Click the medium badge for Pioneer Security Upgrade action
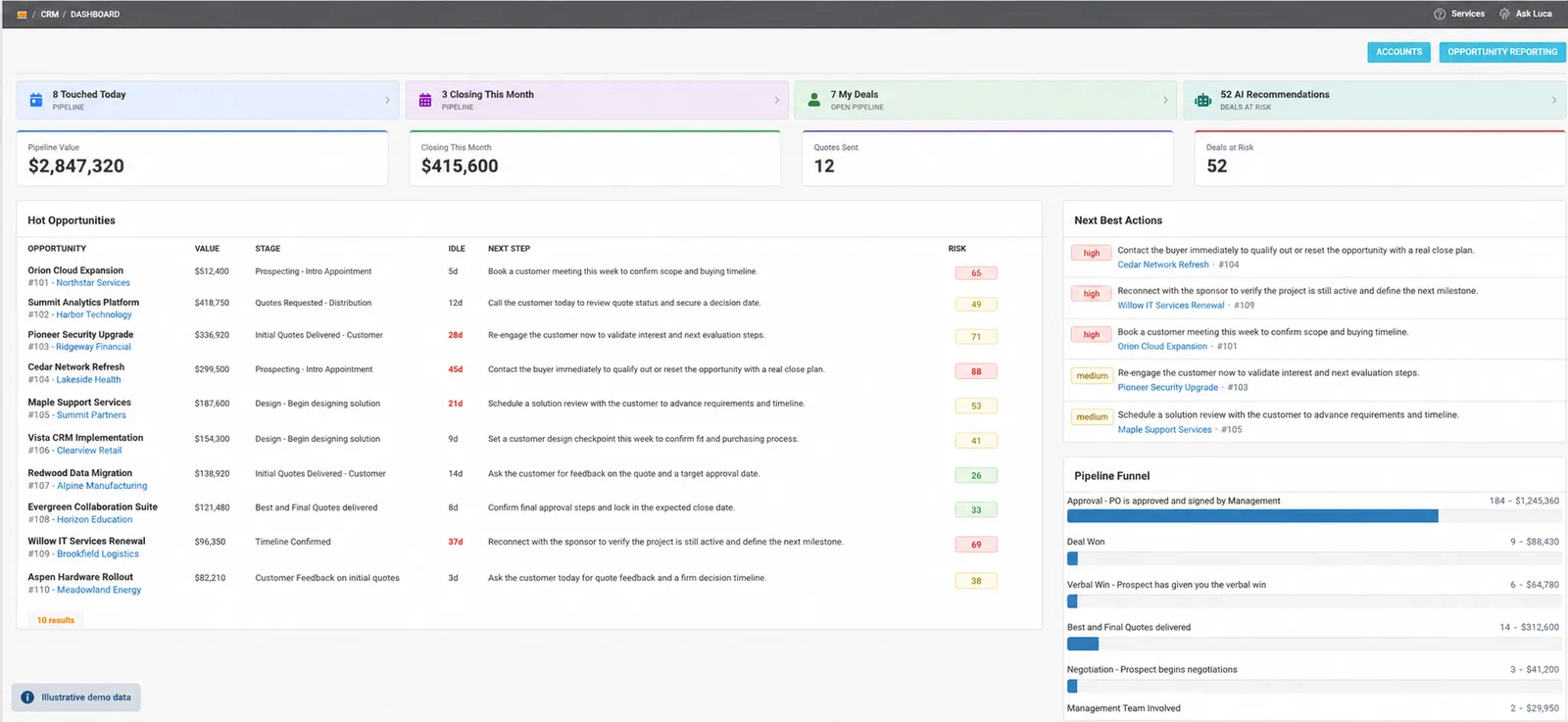The height and width of the screenshot is (722, 1568). [1092, 376]
